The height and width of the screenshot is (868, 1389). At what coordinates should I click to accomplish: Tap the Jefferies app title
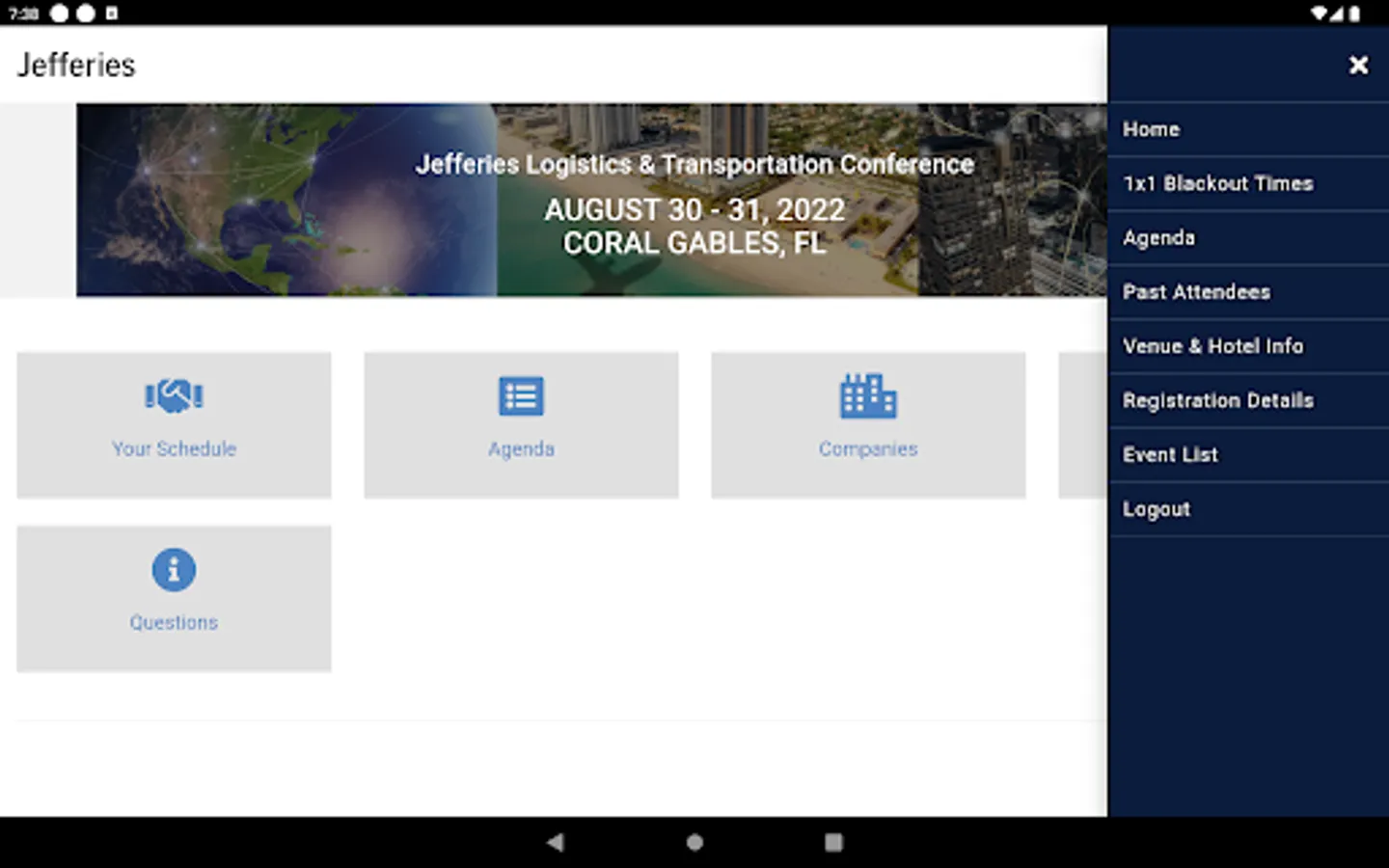76,66
